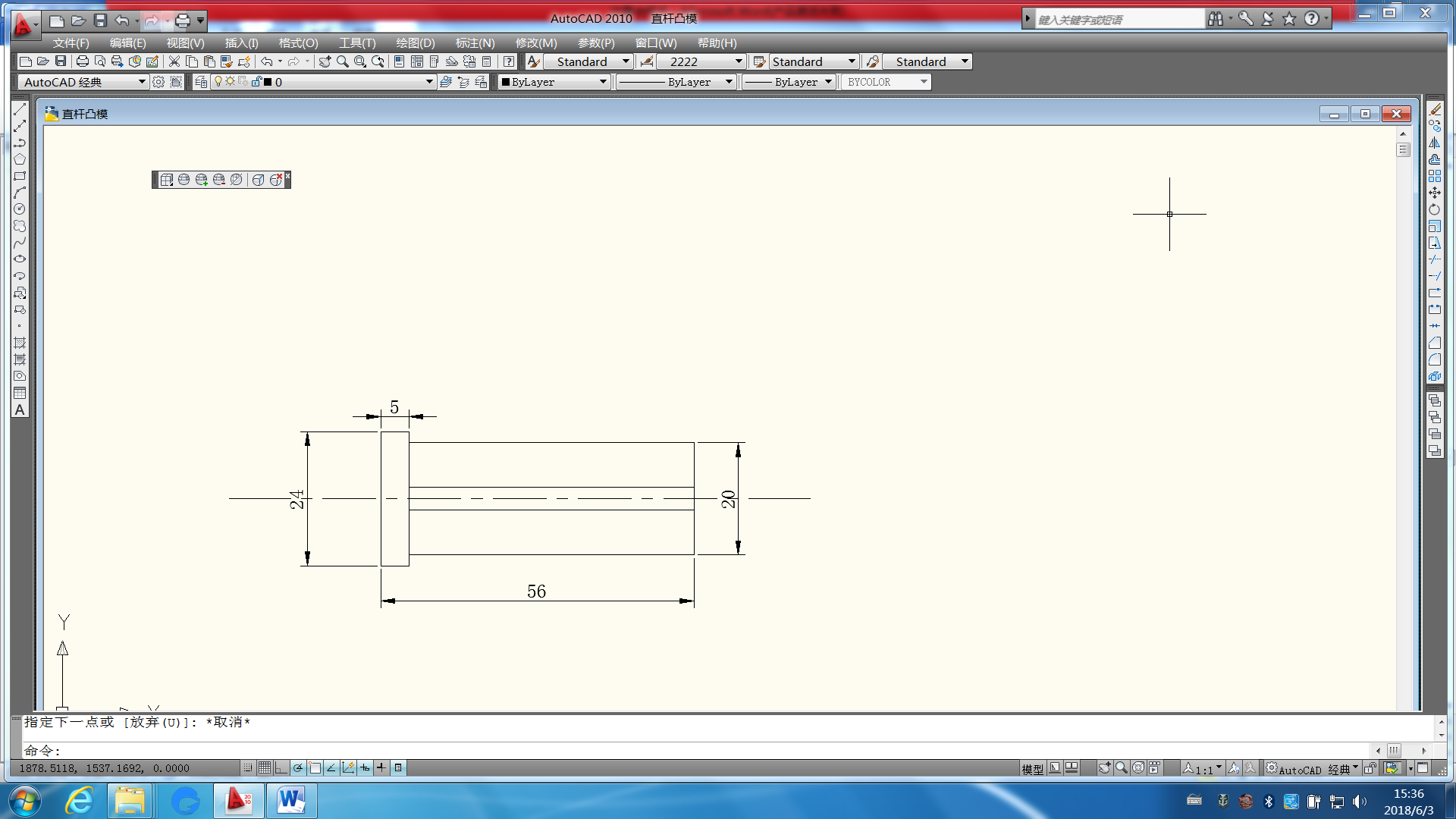Toggle Polar tracking in status bar
This screenshot has height=819, width=1456.
[298, 768]
